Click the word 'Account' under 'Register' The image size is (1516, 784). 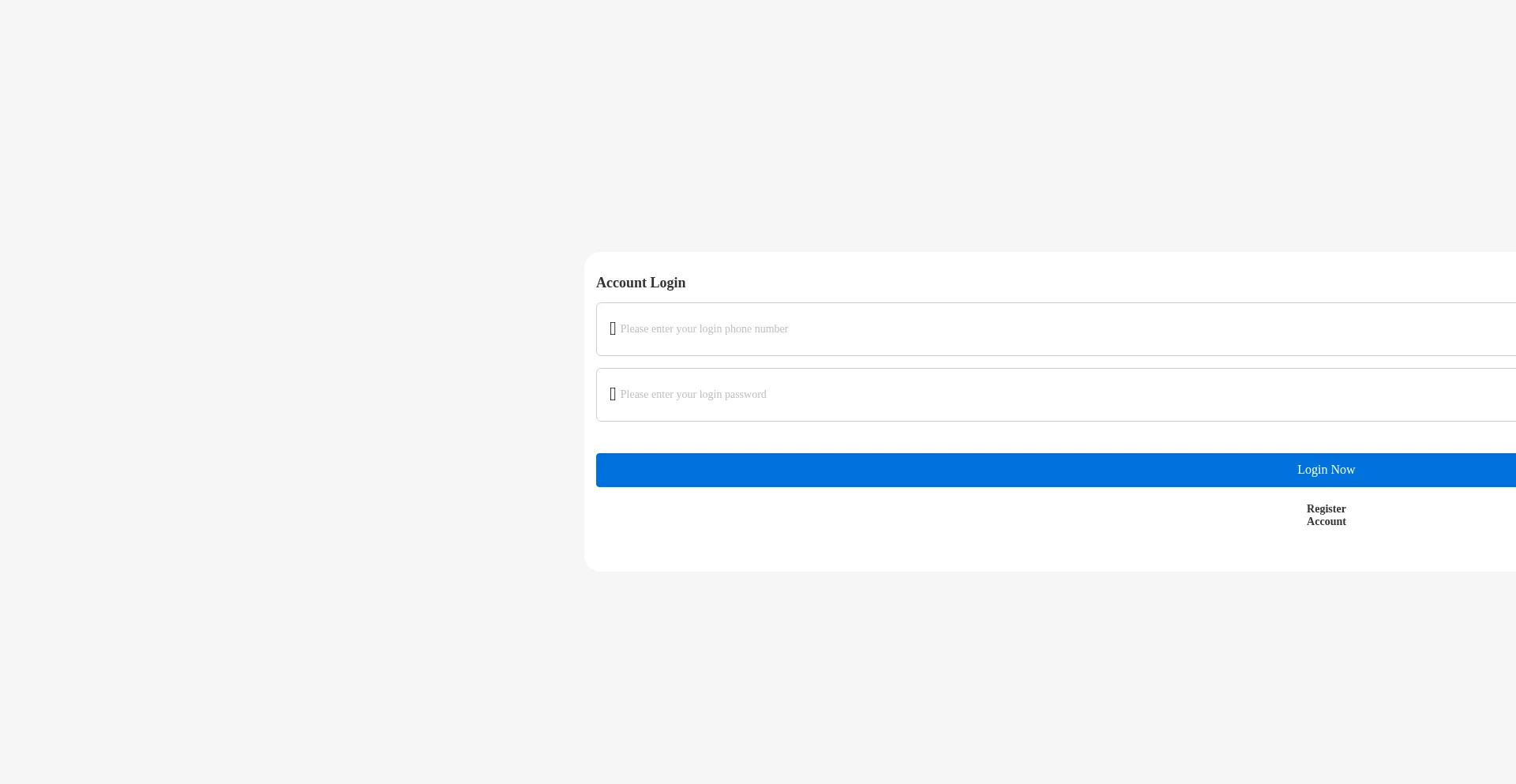point(1326,522)
